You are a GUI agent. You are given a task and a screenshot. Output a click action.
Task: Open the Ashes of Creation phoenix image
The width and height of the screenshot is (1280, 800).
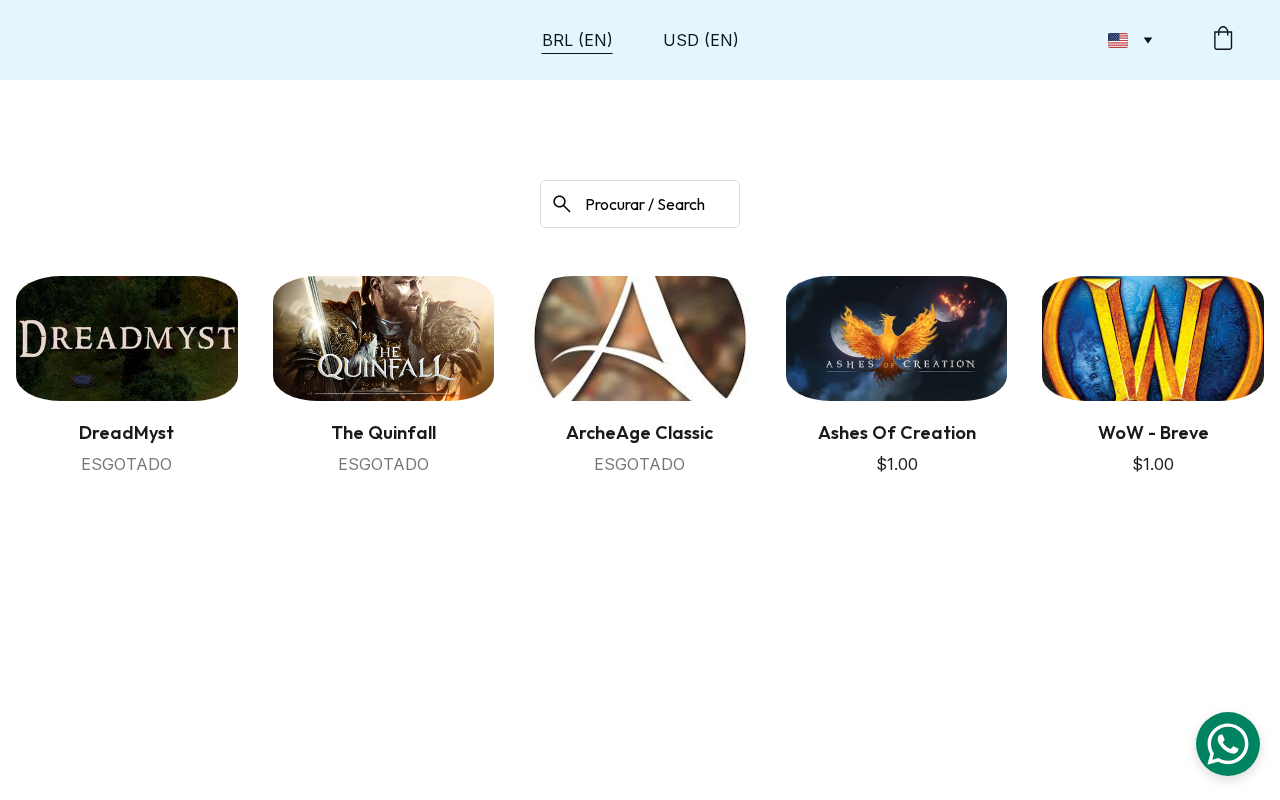click(x=896, y=338)
